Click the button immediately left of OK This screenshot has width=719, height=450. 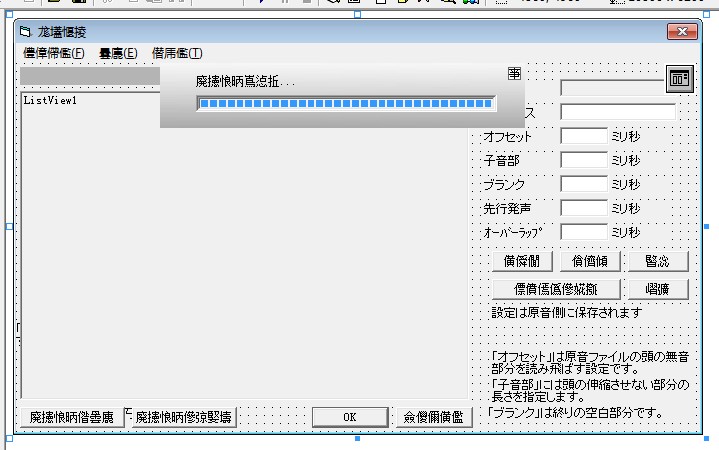tap(184, 417)
